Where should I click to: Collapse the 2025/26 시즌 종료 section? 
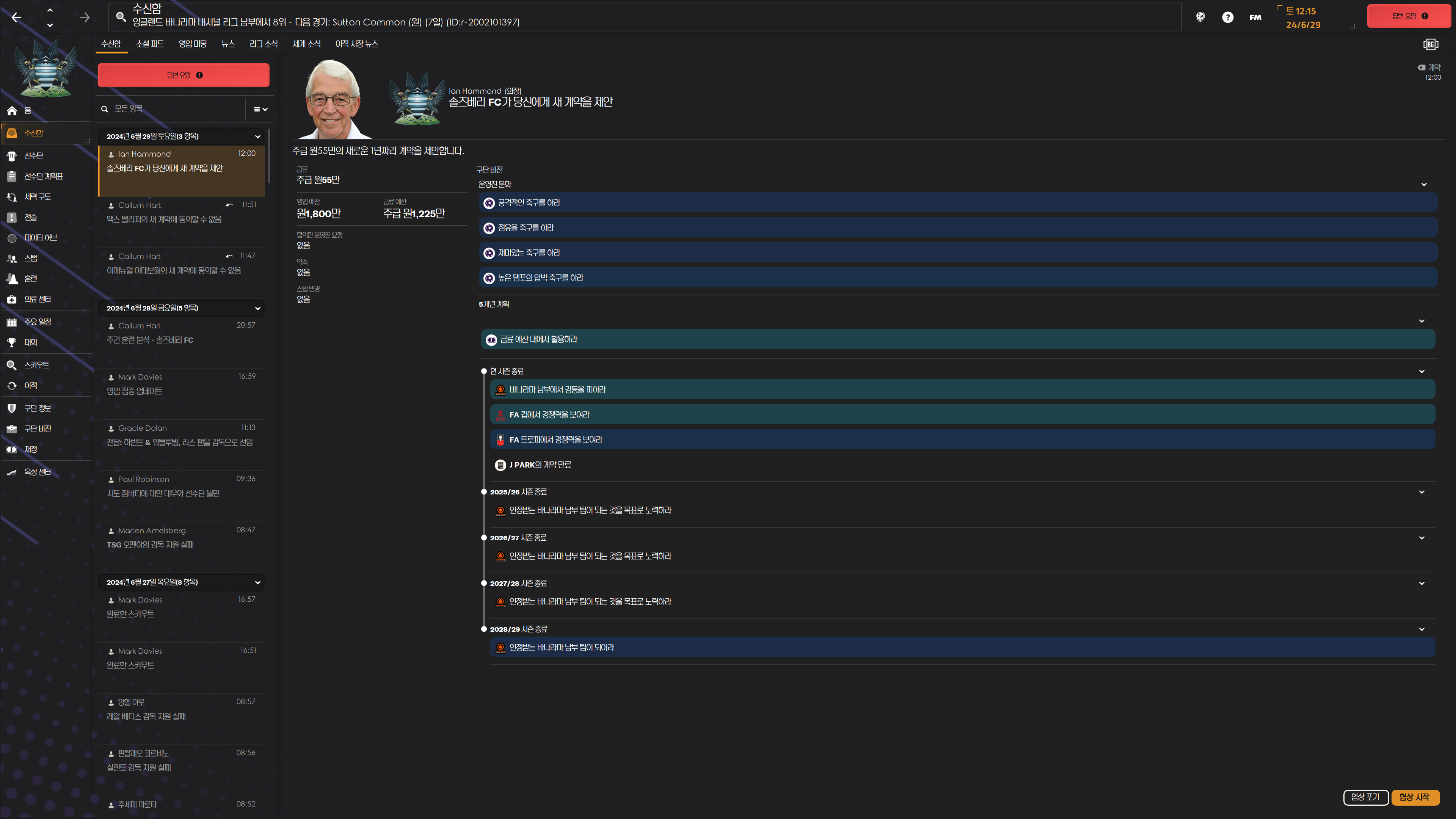point(1421,492)
